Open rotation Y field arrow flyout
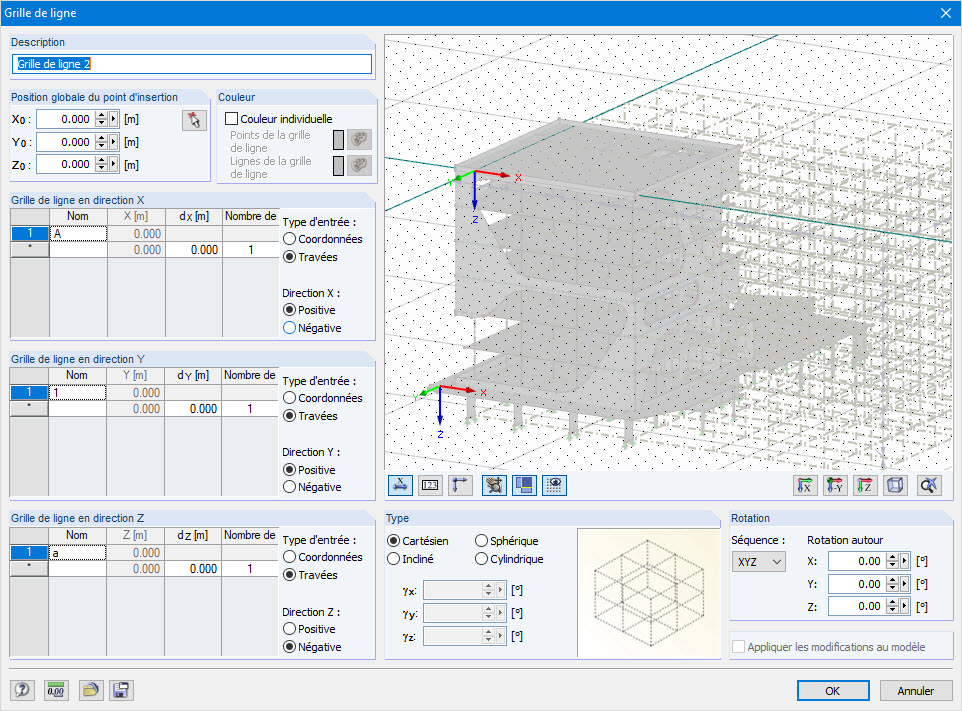Viewport: 962px width, 711px height. [x=904, y=584]
